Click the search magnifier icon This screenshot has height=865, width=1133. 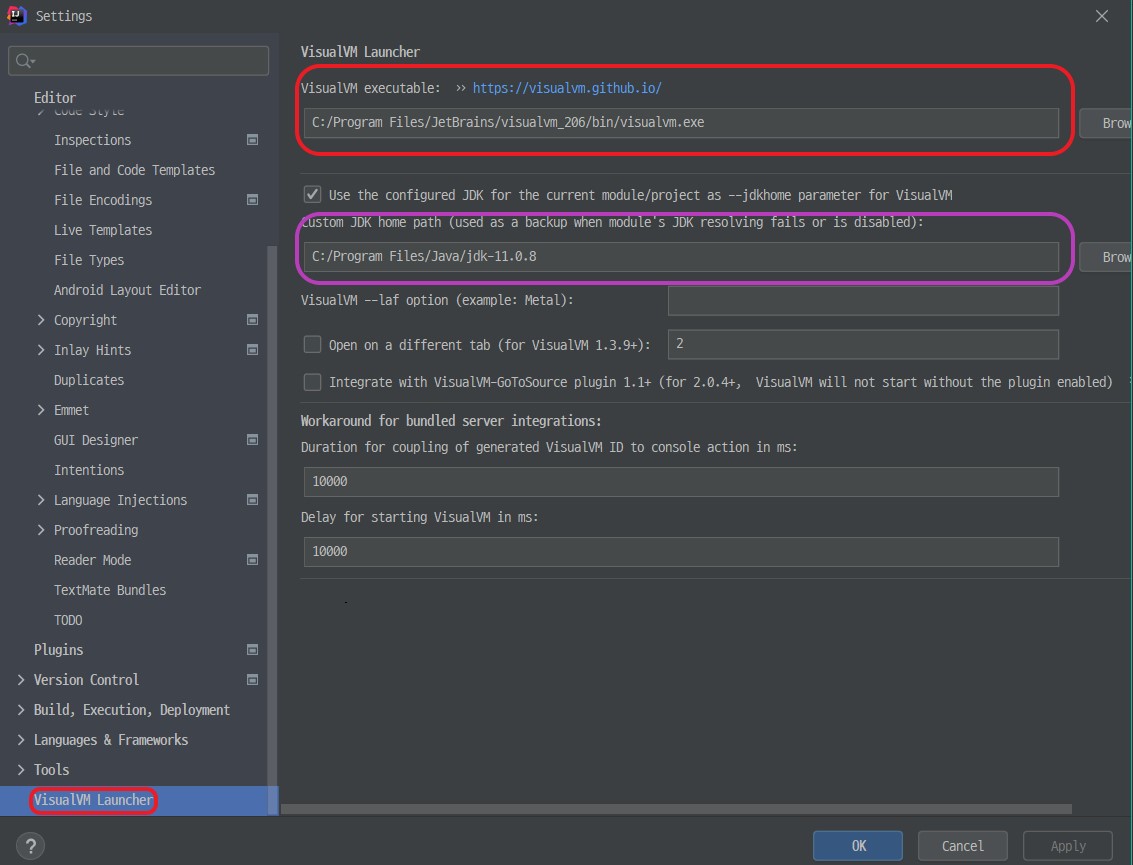coord(24,61)
